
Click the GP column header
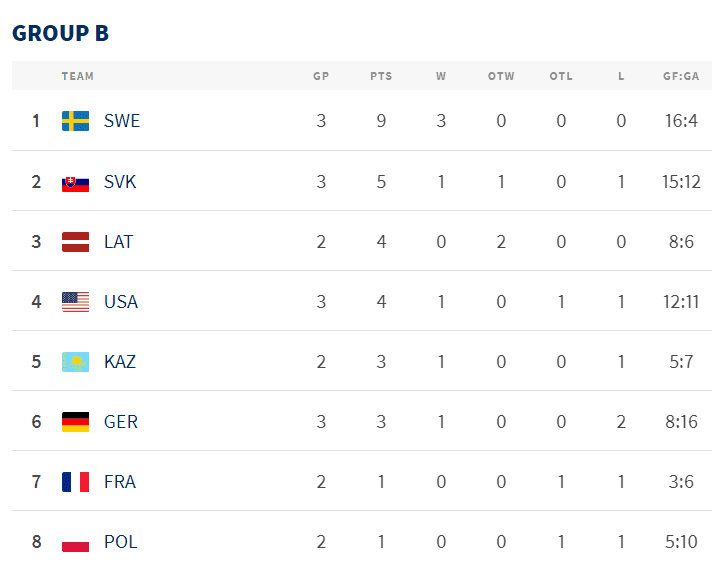click(x=321, y=76)
